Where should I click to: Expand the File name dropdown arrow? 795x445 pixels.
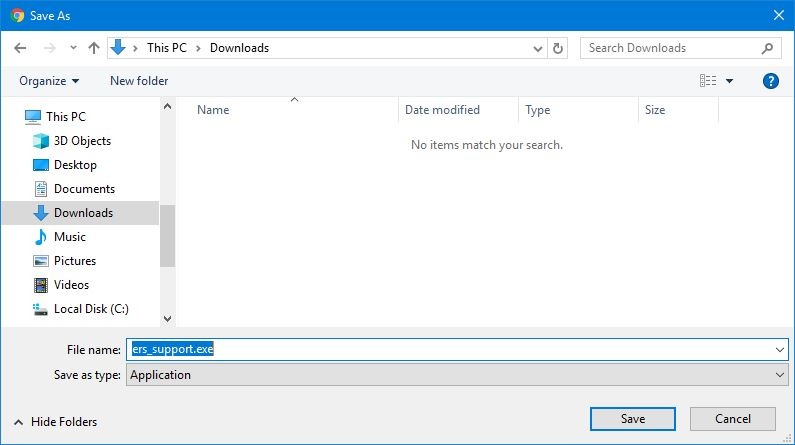pos(780,350)
